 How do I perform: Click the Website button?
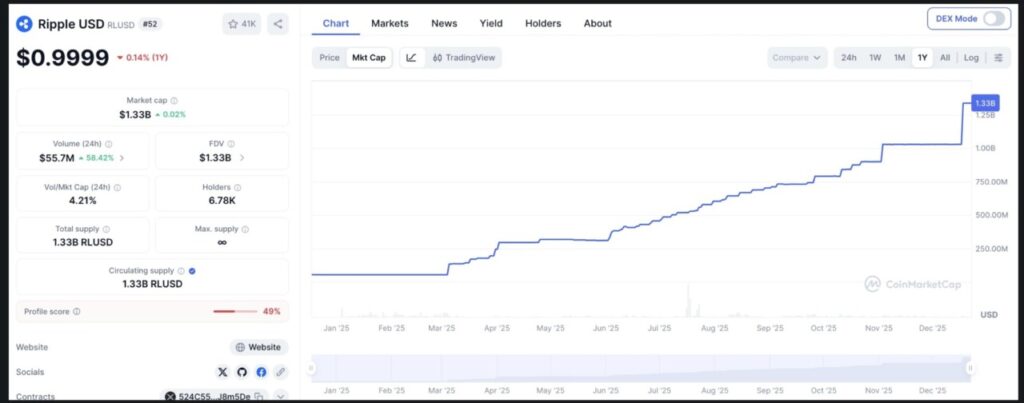click(x=259, y=347)
